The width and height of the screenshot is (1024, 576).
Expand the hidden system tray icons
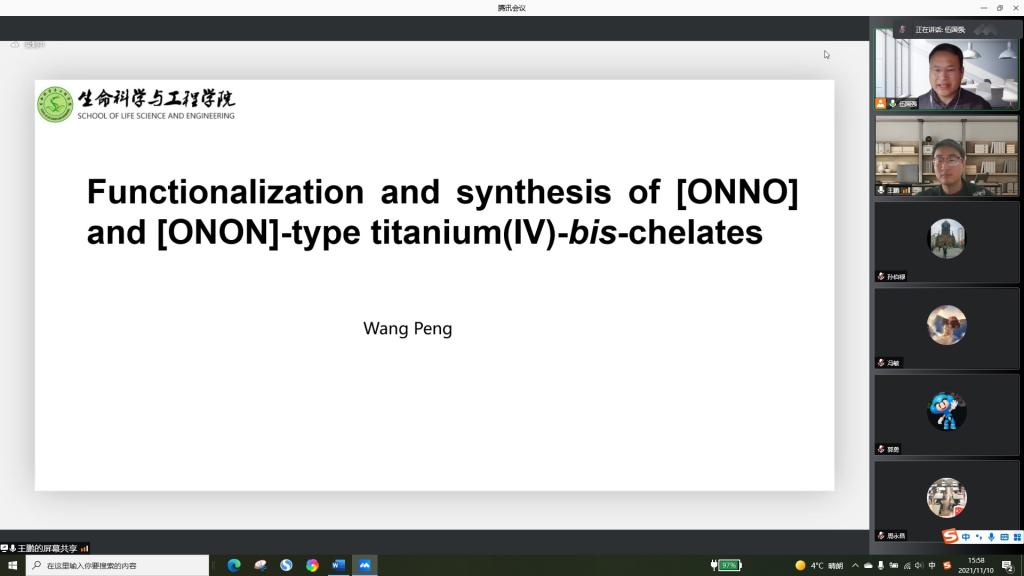[855, 565]
